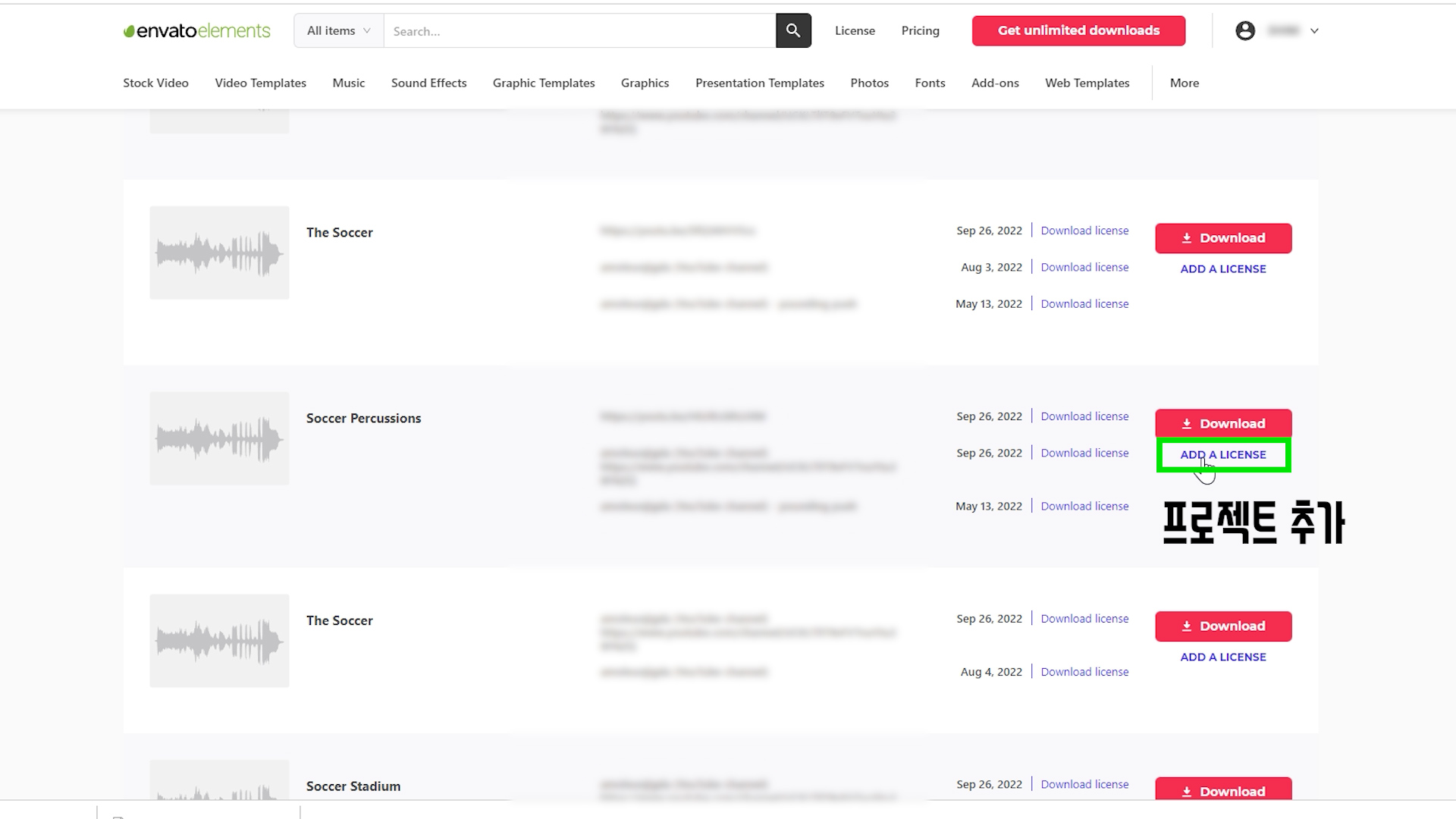This screenshot has height=819, width=1456.
Task: Open the More navigation menu
Action: tap(1184, 83)
